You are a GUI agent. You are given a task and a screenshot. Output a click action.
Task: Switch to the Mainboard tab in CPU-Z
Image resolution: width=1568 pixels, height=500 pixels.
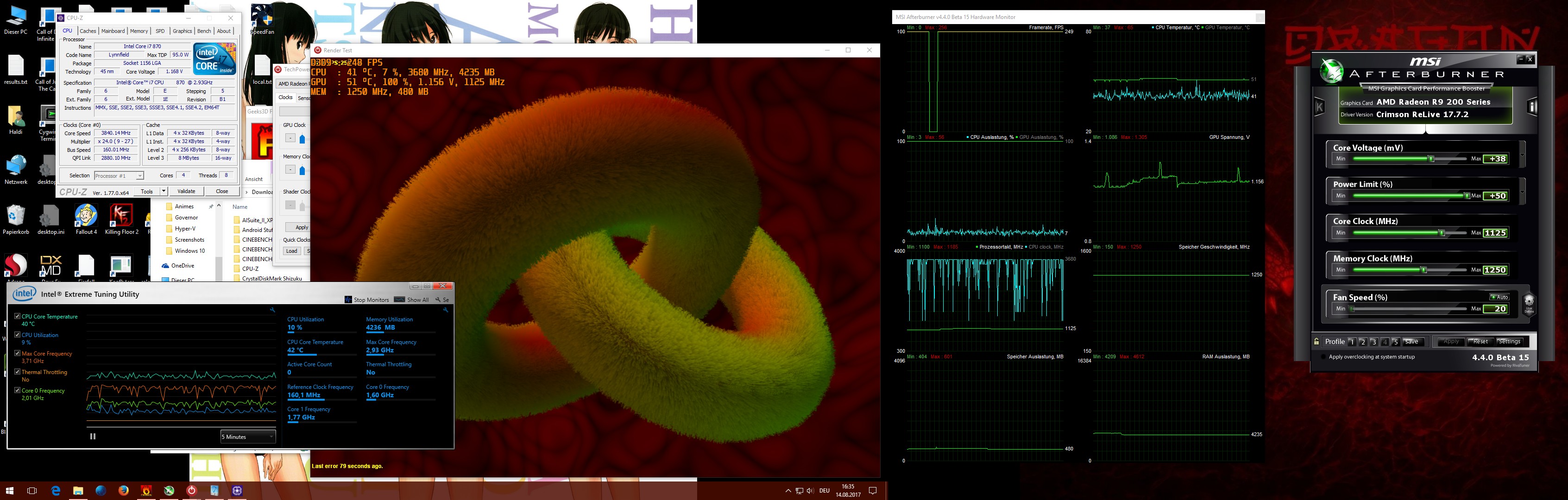click(x=113, y=31)
